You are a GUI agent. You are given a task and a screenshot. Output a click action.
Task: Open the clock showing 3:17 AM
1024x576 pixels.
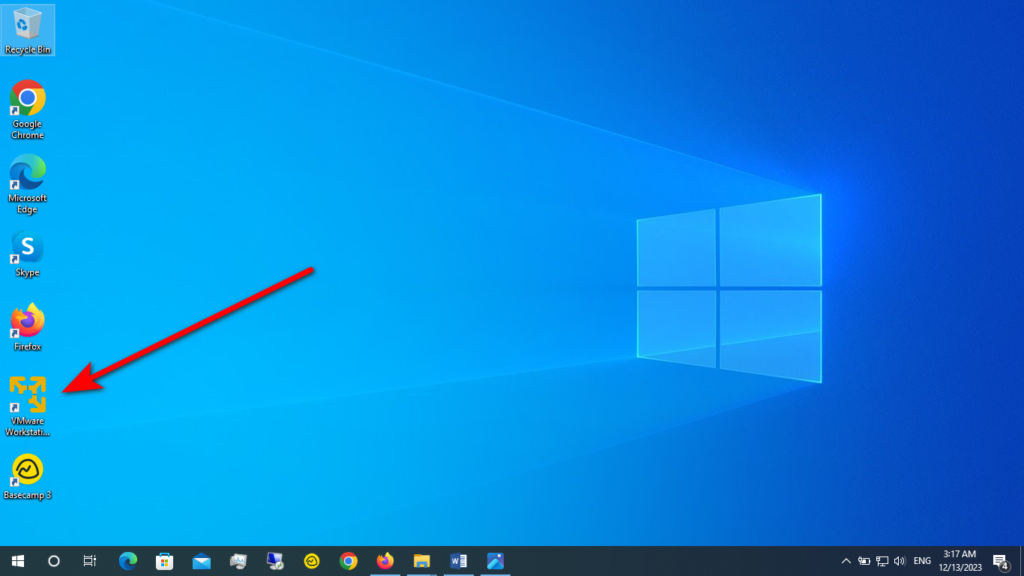960,561
